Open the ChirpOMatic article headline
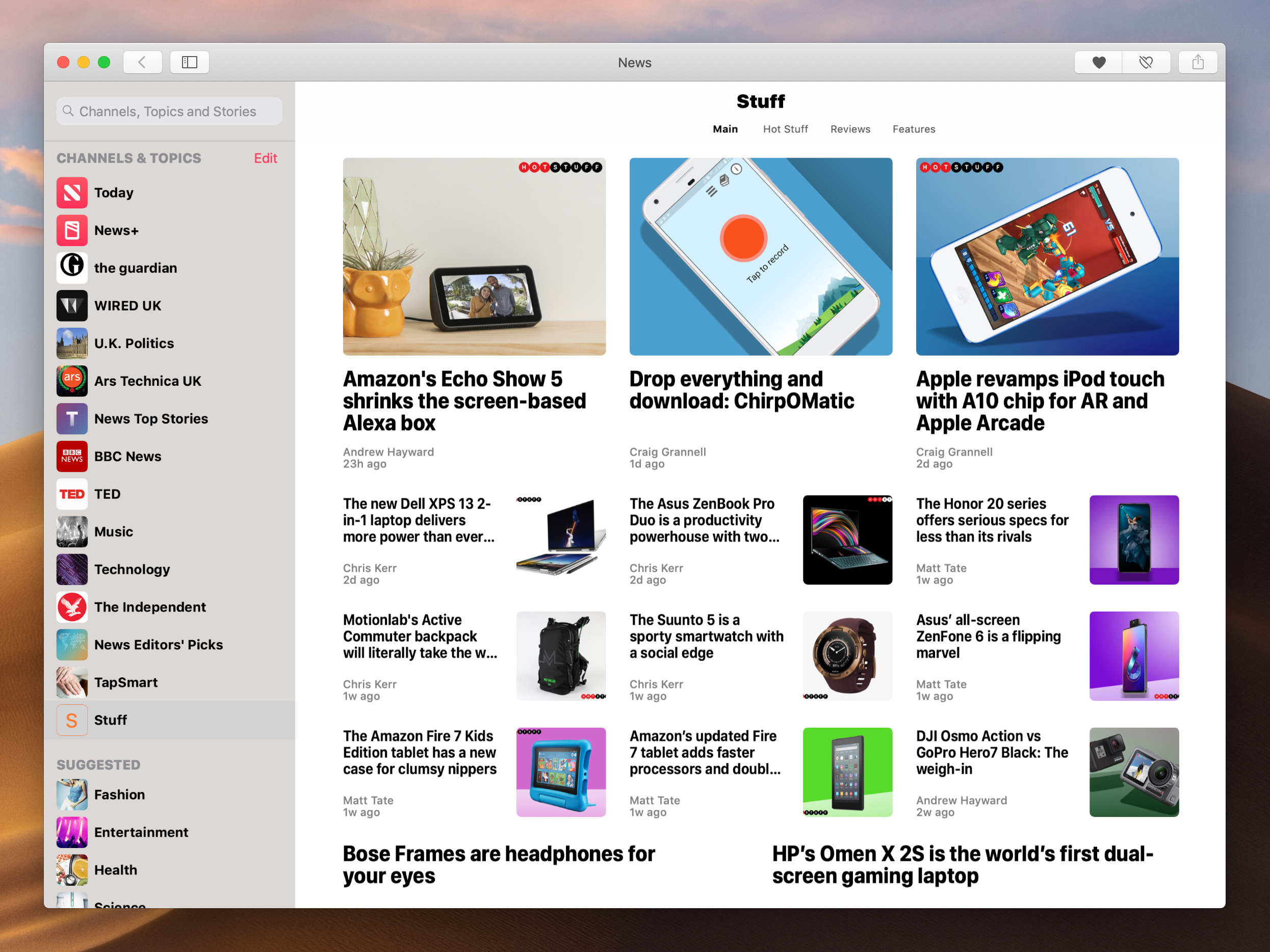 pyautogui.click(x=741, y=390)
